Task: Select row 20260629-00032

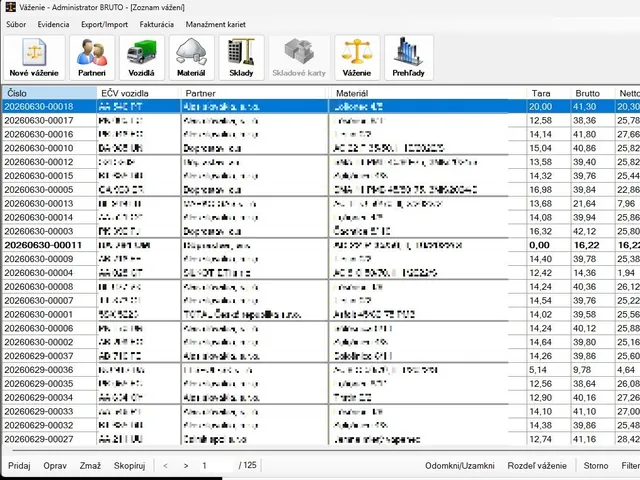Action: point(321,426)
